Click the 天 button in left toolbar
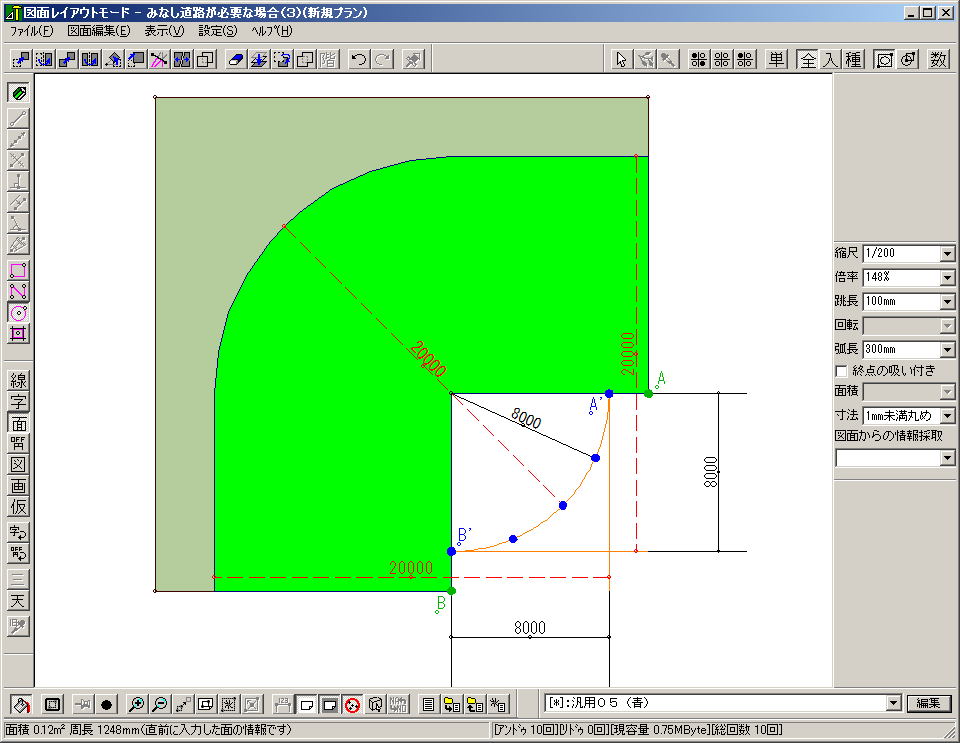Screen dimensions: 960x743 [x=18, y=601]
